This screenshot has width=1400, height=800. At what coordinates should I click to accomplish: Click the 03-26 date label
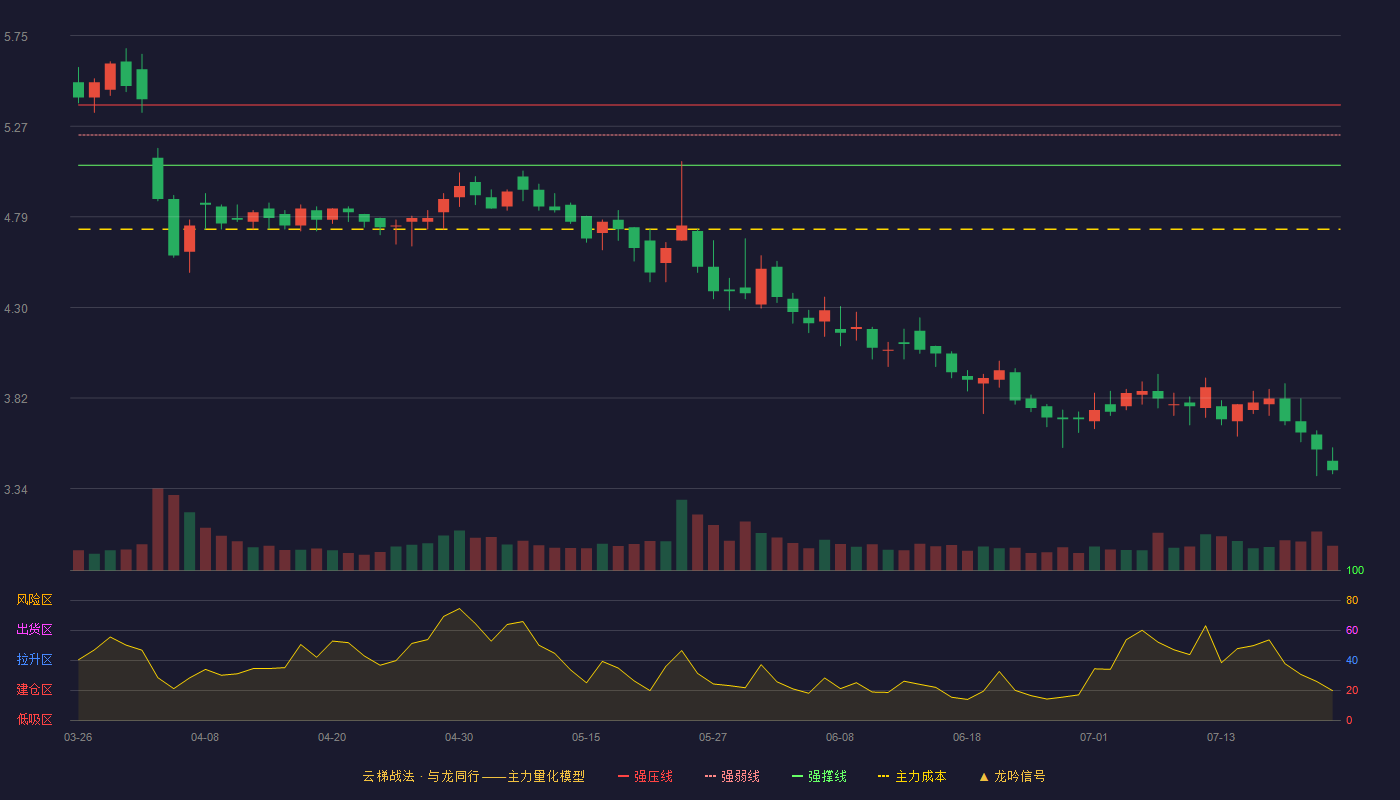pyautogui.click(x=78, y=737)
